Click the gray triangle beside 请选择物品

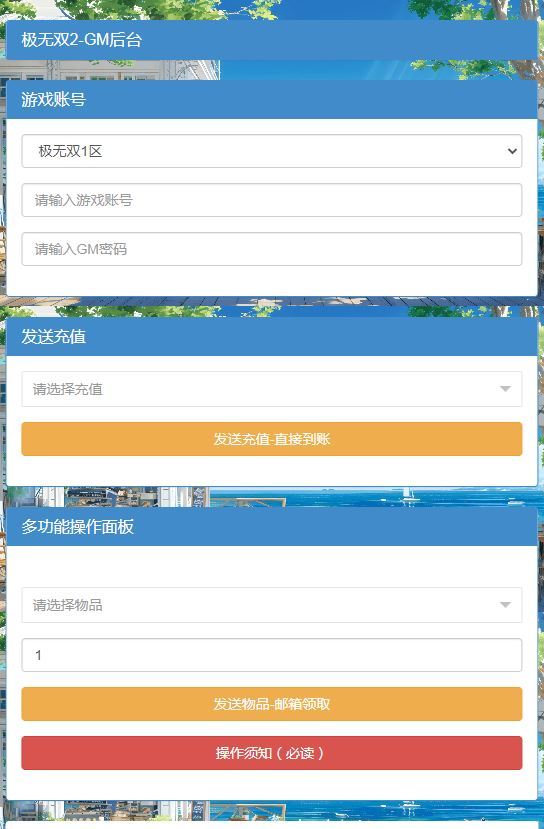click(x=505, y=605)
